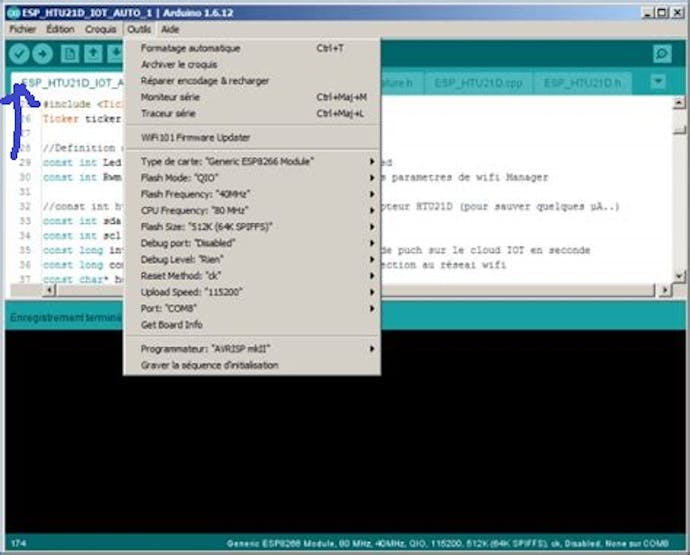Open the Fichier menu
Viewport: 690px width, 555px height.
point(22,29)
